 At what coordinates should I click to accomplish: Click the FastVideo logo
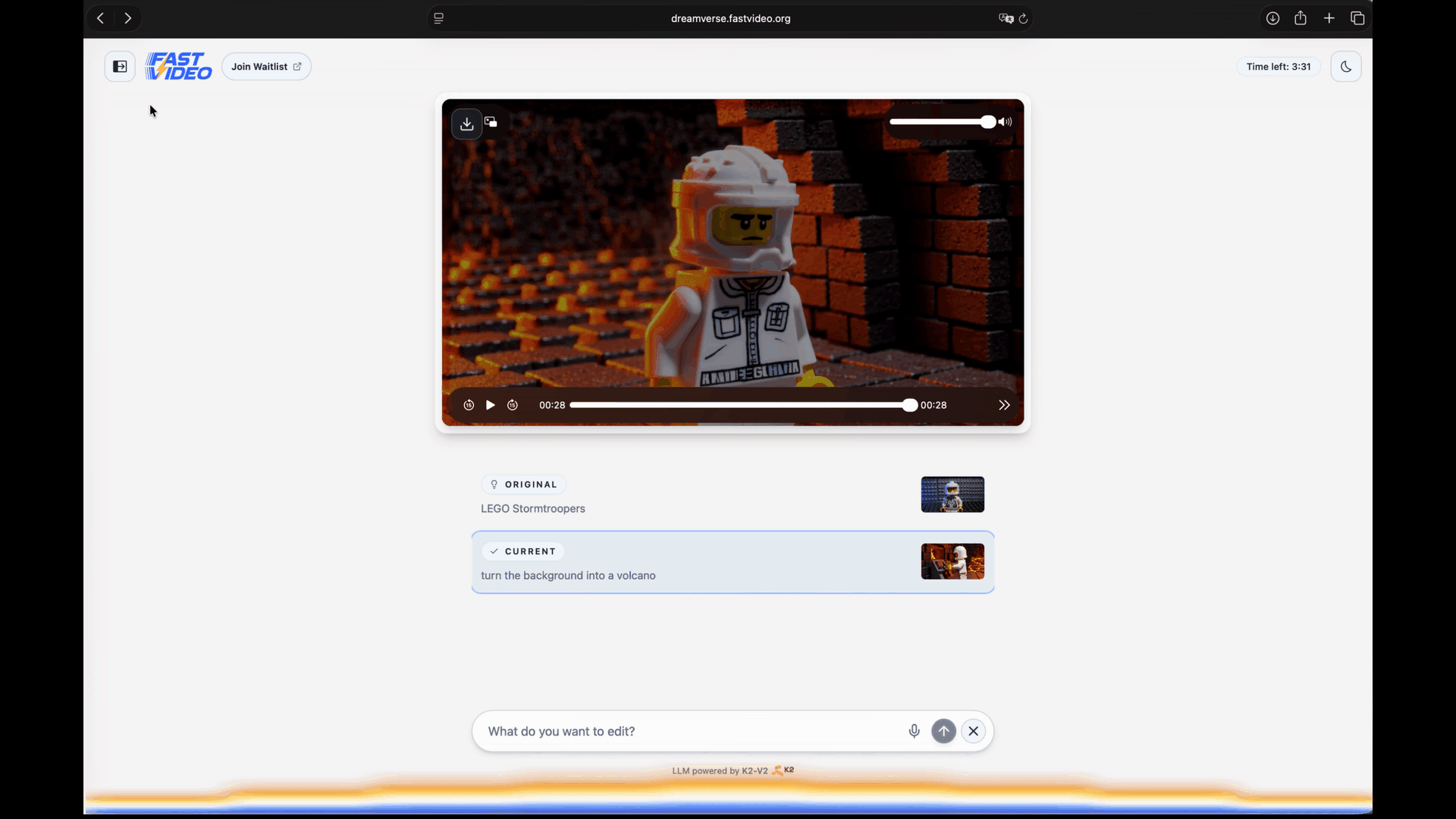tap(179, 66)
